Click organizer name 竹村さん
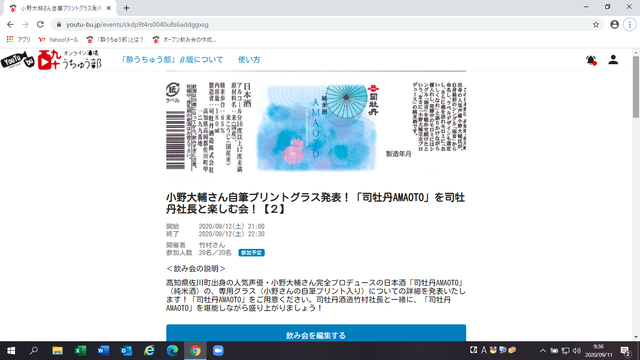640x360 pixels. 212,245
